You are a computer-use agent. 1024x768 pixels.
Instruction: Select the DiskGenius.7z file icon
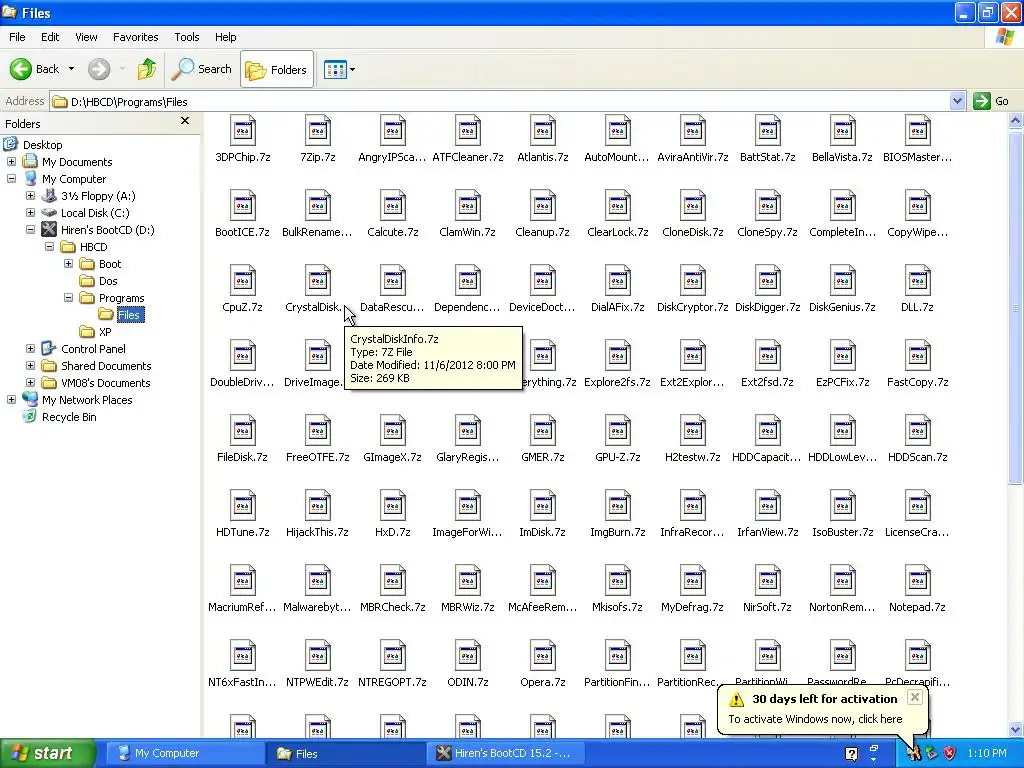point(842,281)
